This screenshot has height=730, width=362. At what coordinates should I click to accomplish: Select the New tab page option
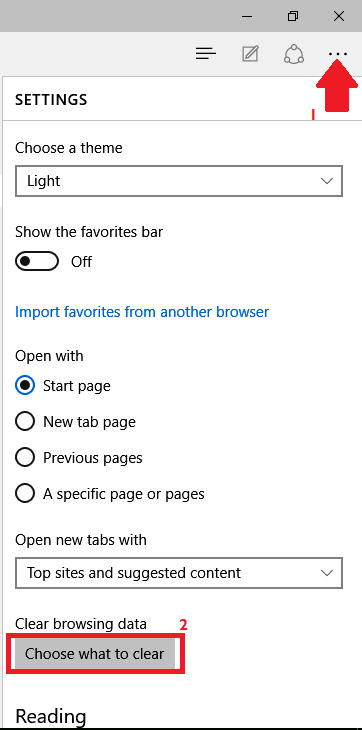coord(25,422)
